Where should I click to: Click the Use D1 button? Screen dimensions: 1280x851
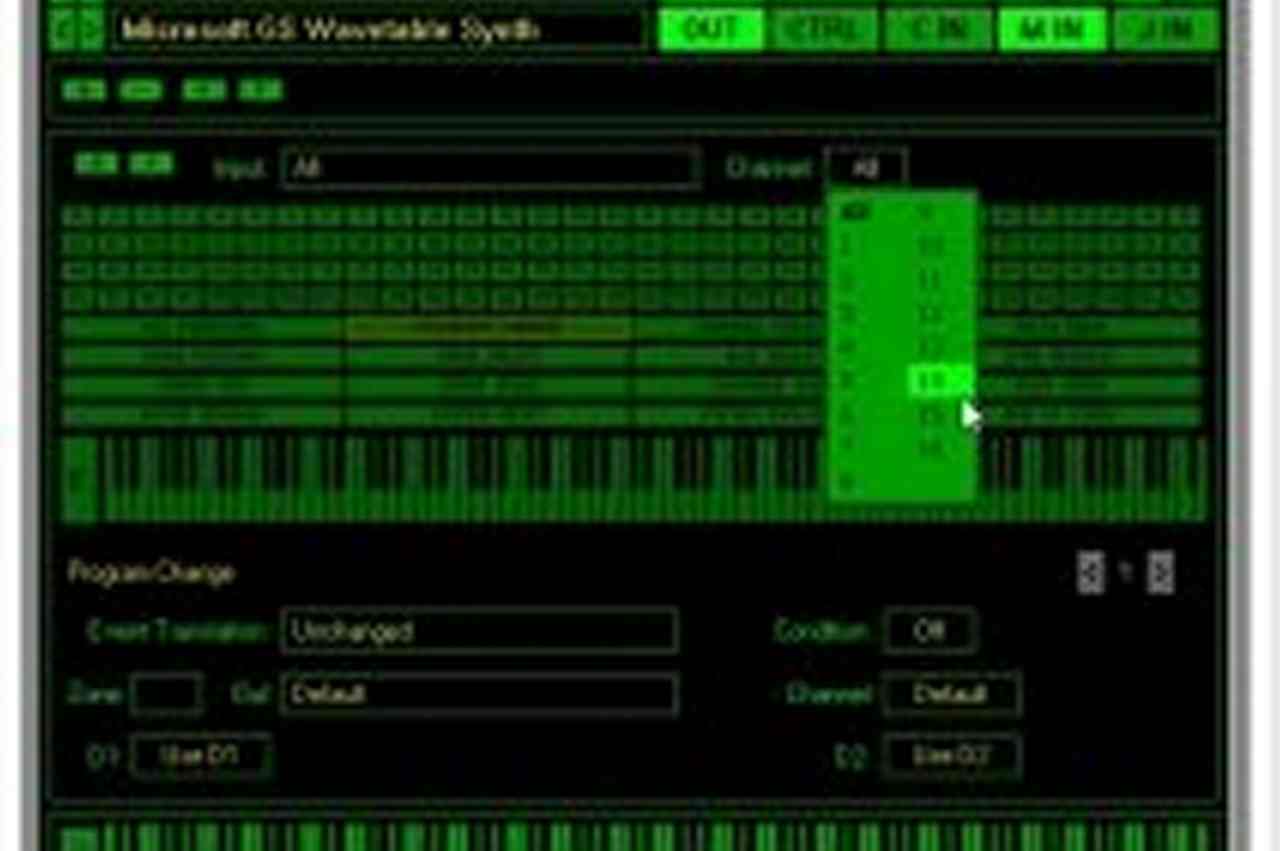[x=200, y=756]
